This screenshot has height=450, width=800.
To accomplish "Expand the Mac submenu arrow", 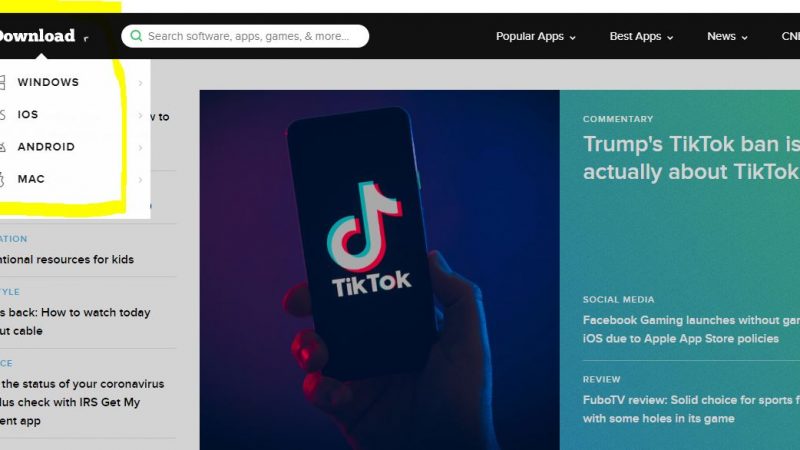I will [x=140, y=180].
